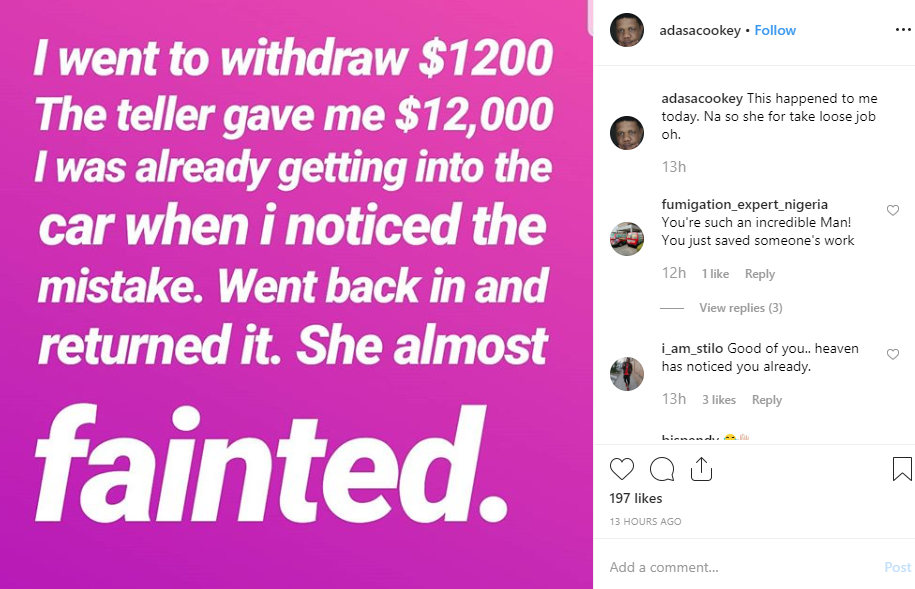Screen dimensions: 915x589
Task: Reply to fumigation_expert_nigeria's comment
Action: pos(760,274)
